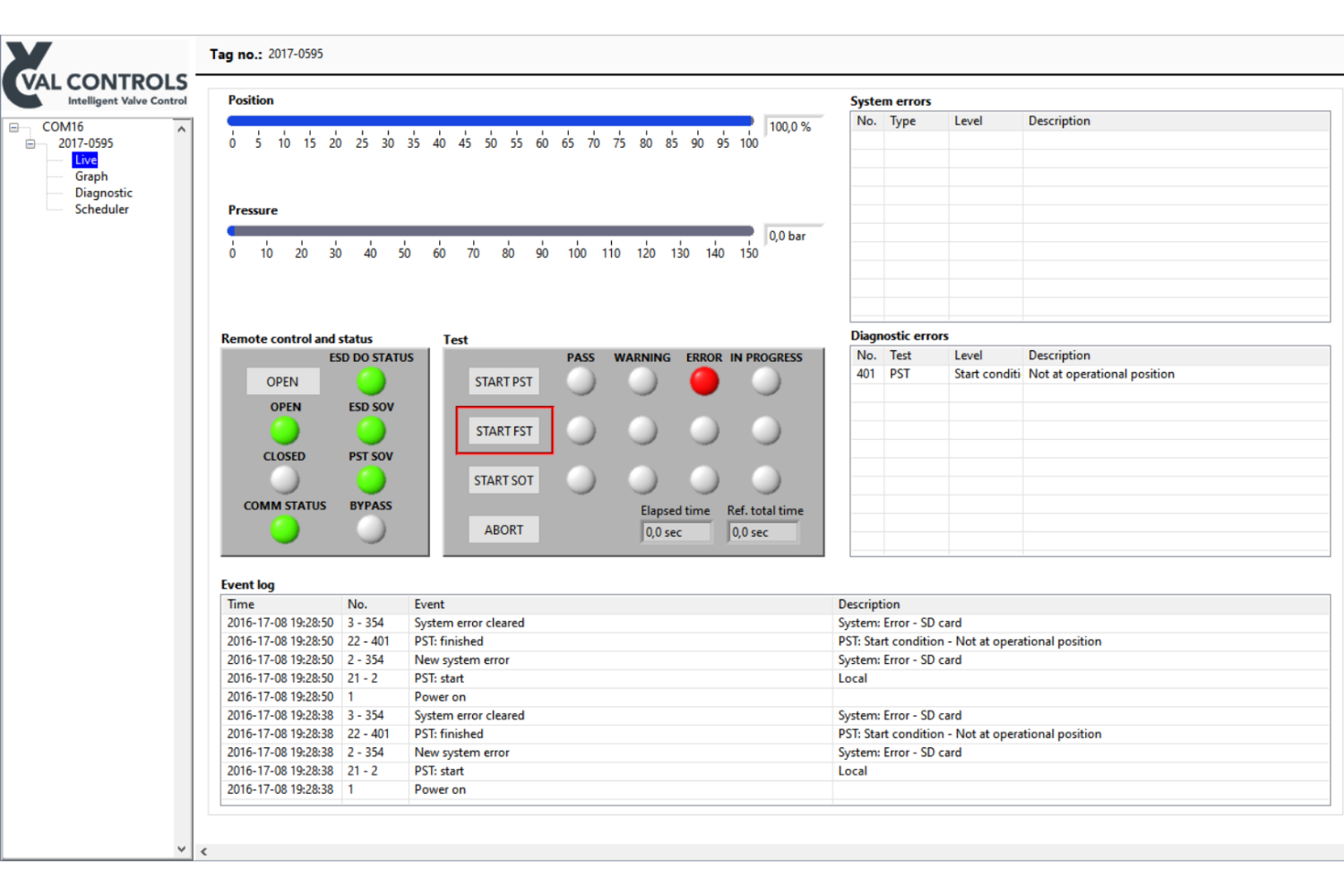Click the Val Controls logo

pos(96,76)
